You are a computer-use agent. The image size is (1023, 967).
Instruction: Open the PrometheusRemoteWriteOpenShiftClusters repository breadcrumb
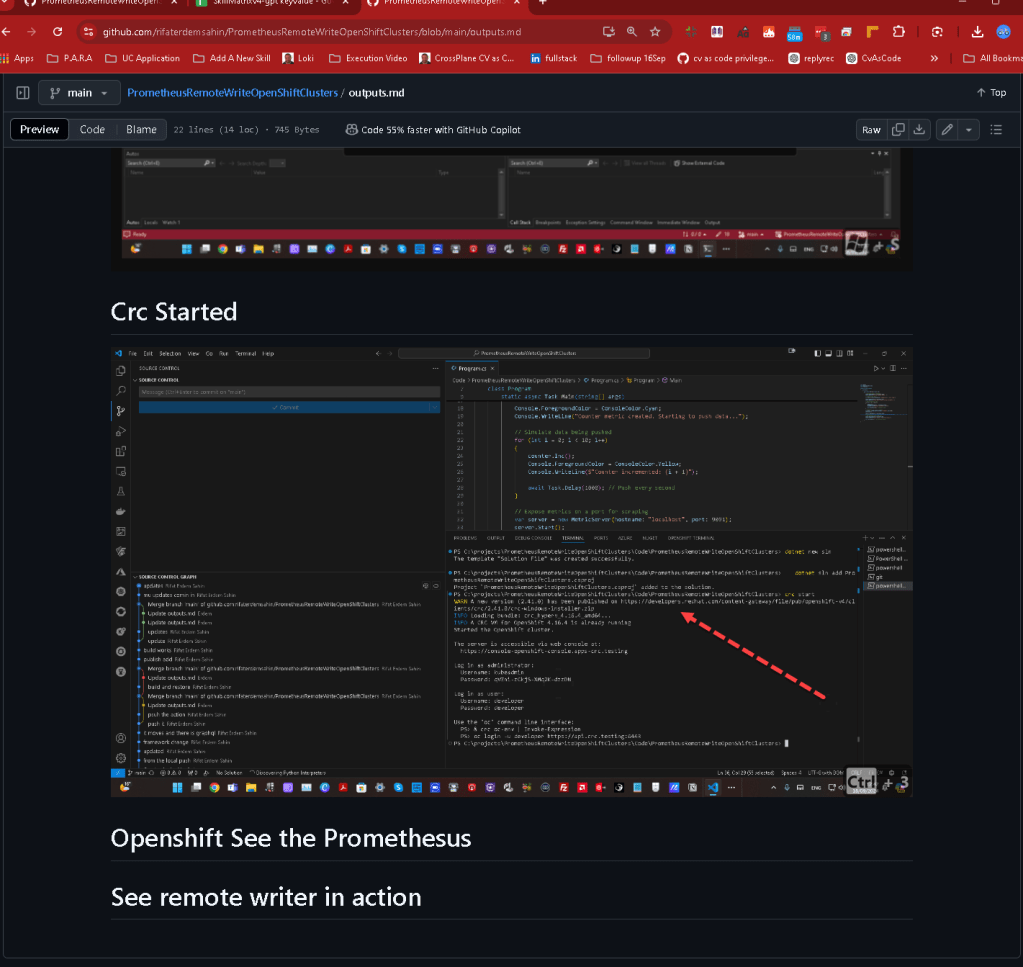232,93
